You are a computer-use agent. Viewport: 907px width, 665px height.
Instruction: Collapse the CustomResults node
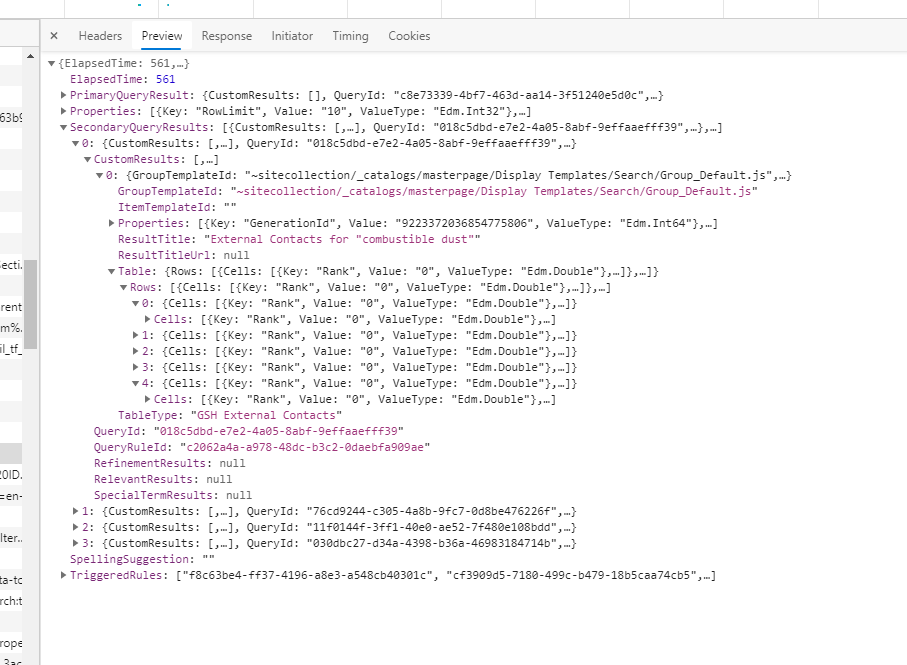pos(87,159)
